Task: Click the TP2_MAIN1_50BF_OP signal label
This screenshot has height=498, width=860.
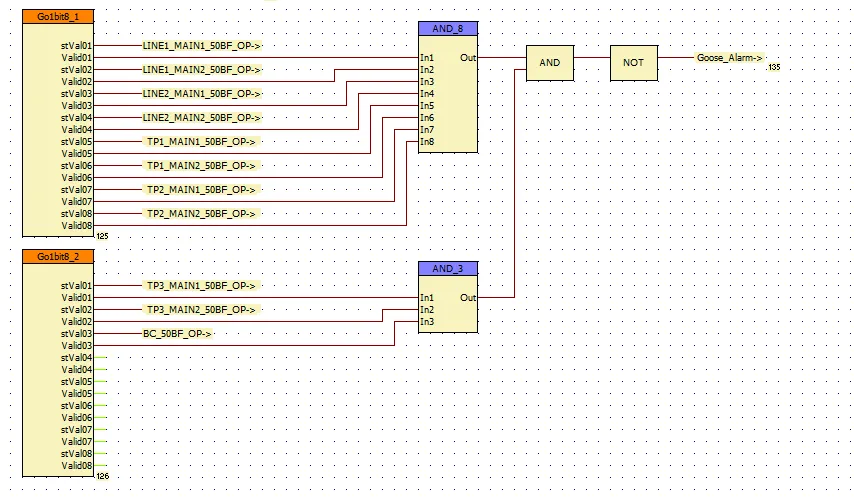Action: (201, 190)
